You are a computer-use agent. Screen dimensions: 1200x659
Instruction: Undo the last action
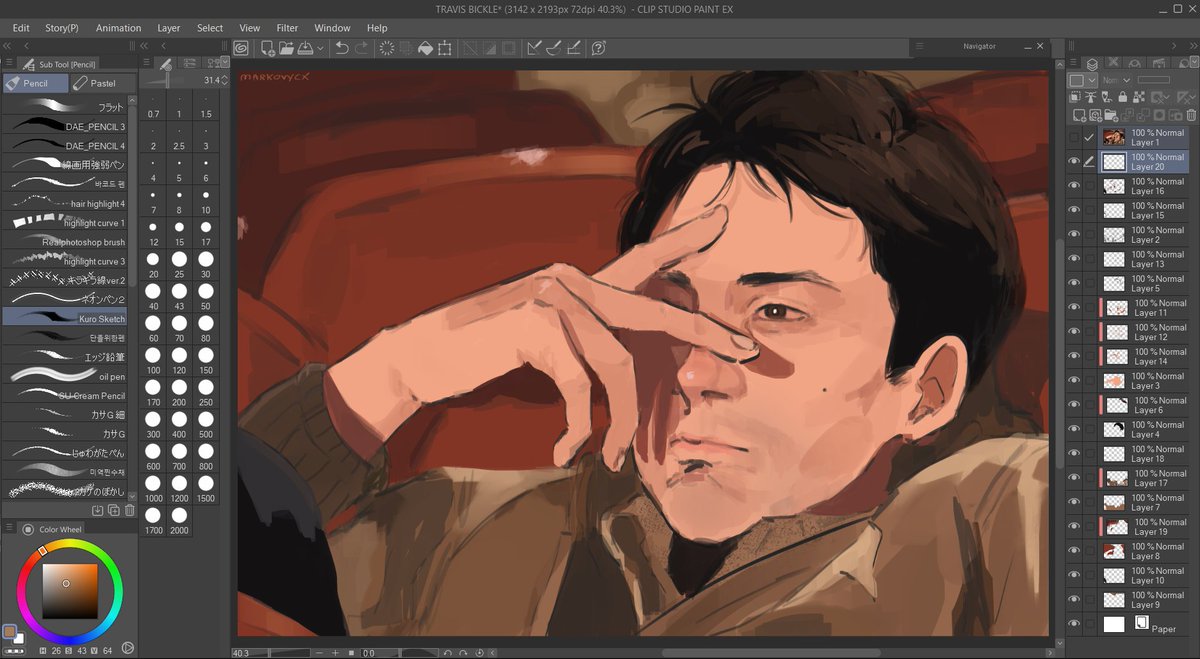(x=342, y=48)
